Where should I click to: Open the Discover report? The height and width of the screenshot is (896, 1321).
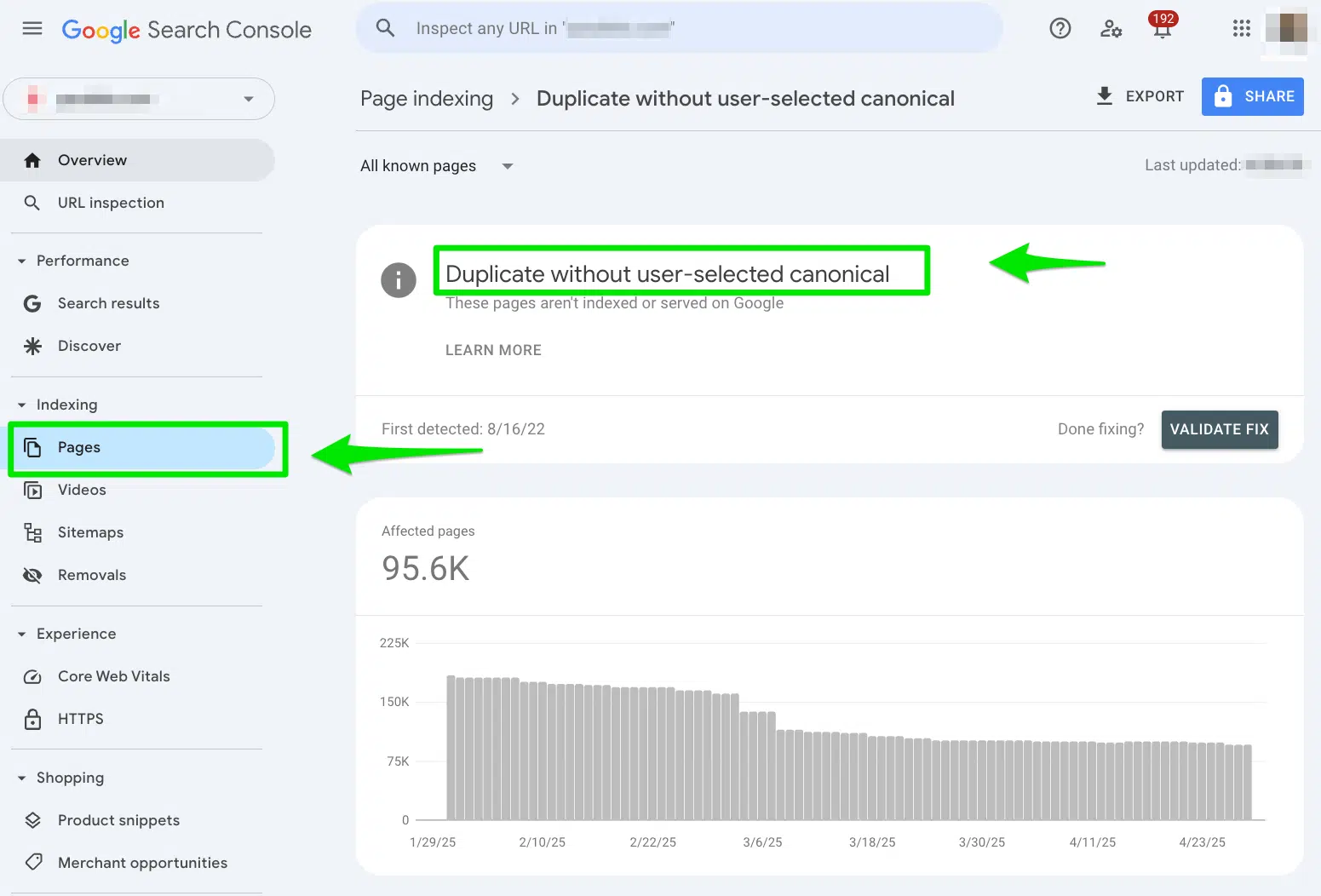tap(89, 345)
